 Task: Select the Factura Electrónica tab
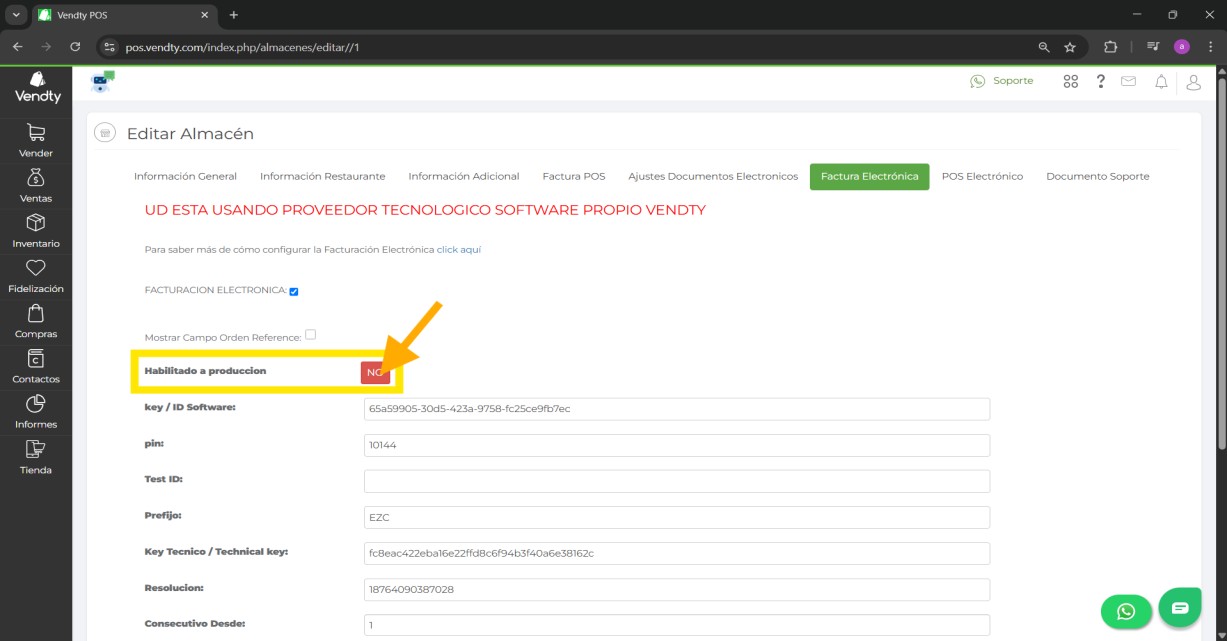(x=870, y=176)
